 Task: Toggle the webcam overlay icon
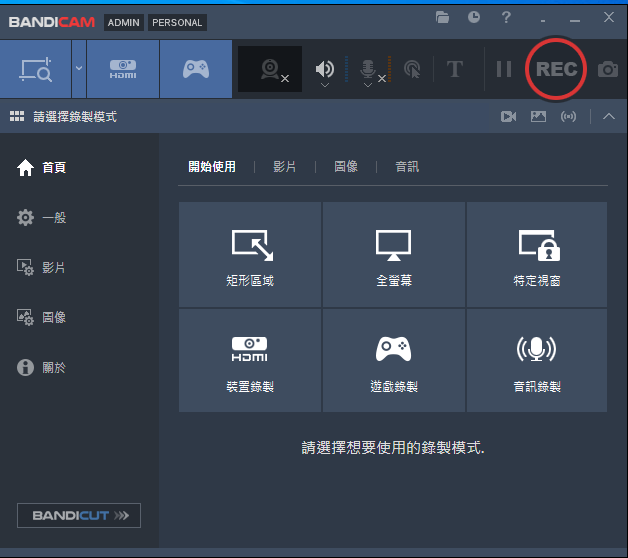[269, 69]
